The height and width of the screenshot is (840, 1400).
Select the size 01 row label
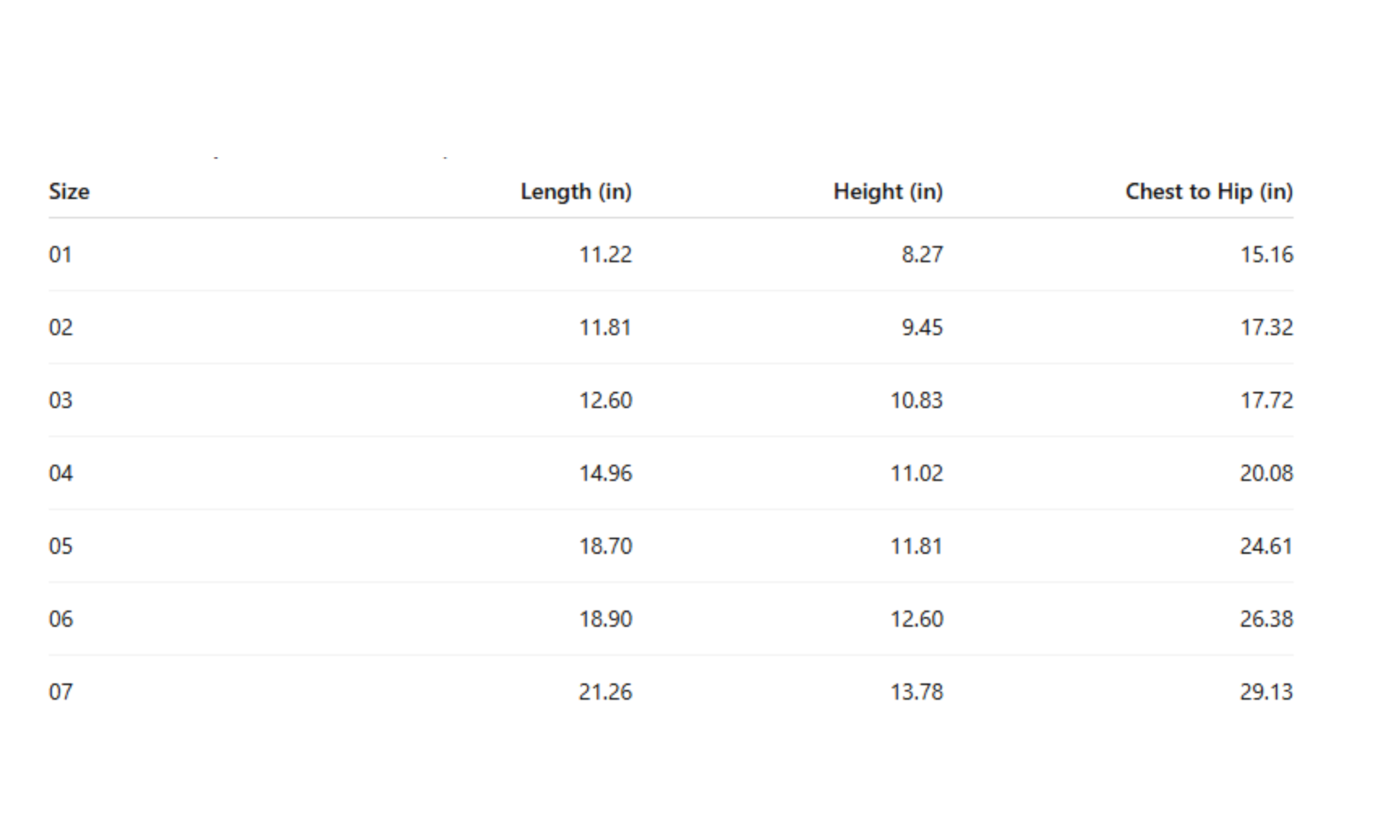coord(61,255)
